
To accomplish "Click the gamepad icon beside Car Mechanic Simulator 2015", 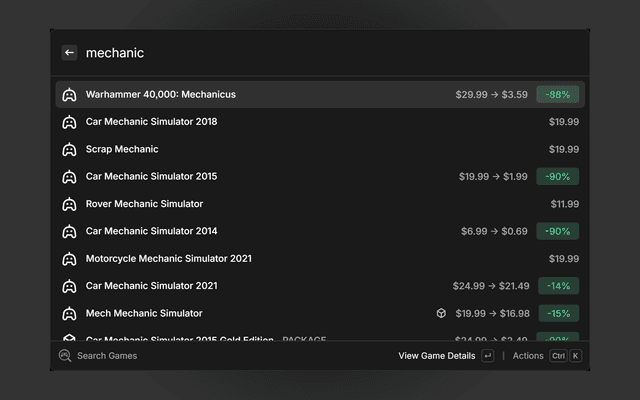I will click(69, 177).
